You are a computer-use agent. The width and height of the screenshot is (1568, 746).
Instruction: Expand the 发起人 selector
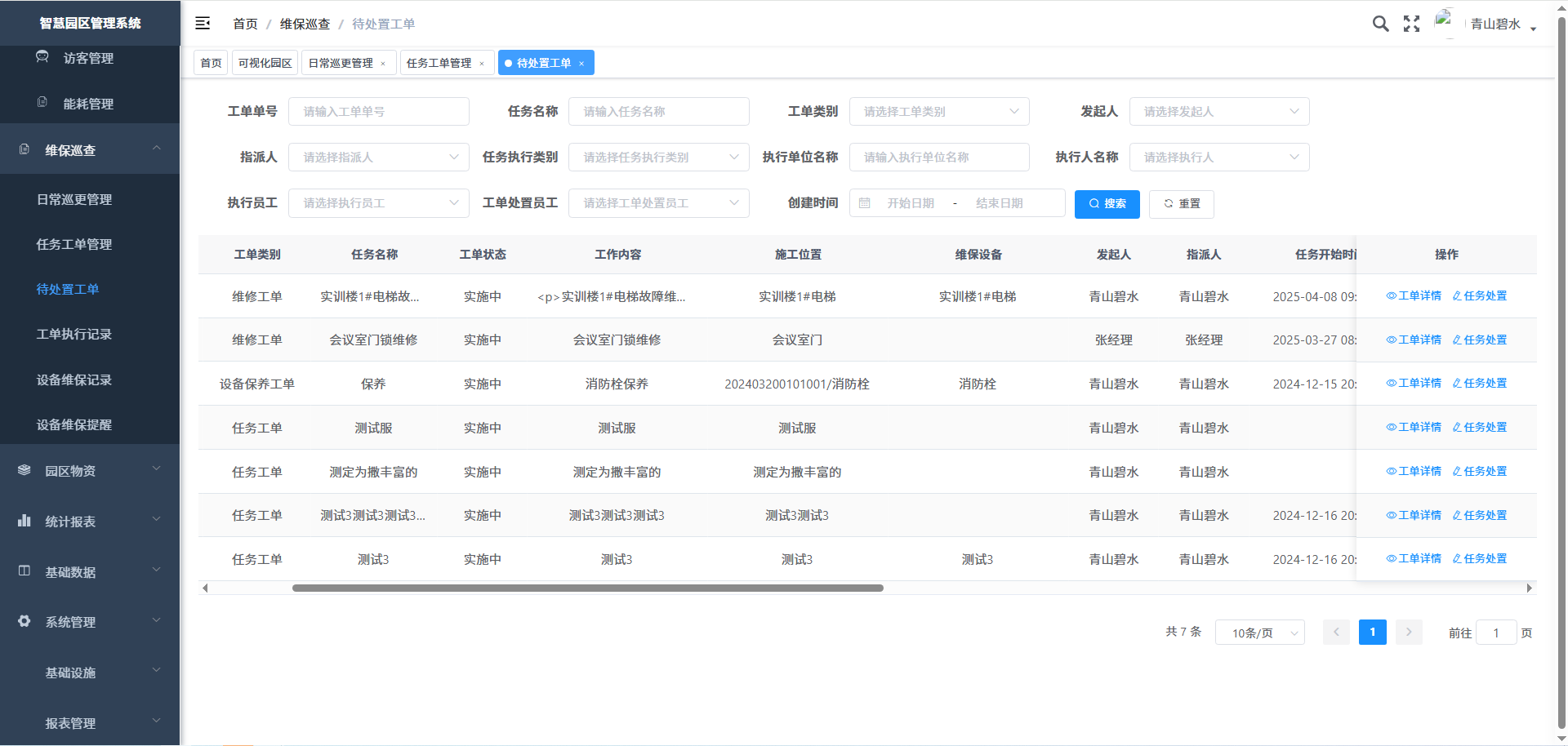(x=1218, y=112)
